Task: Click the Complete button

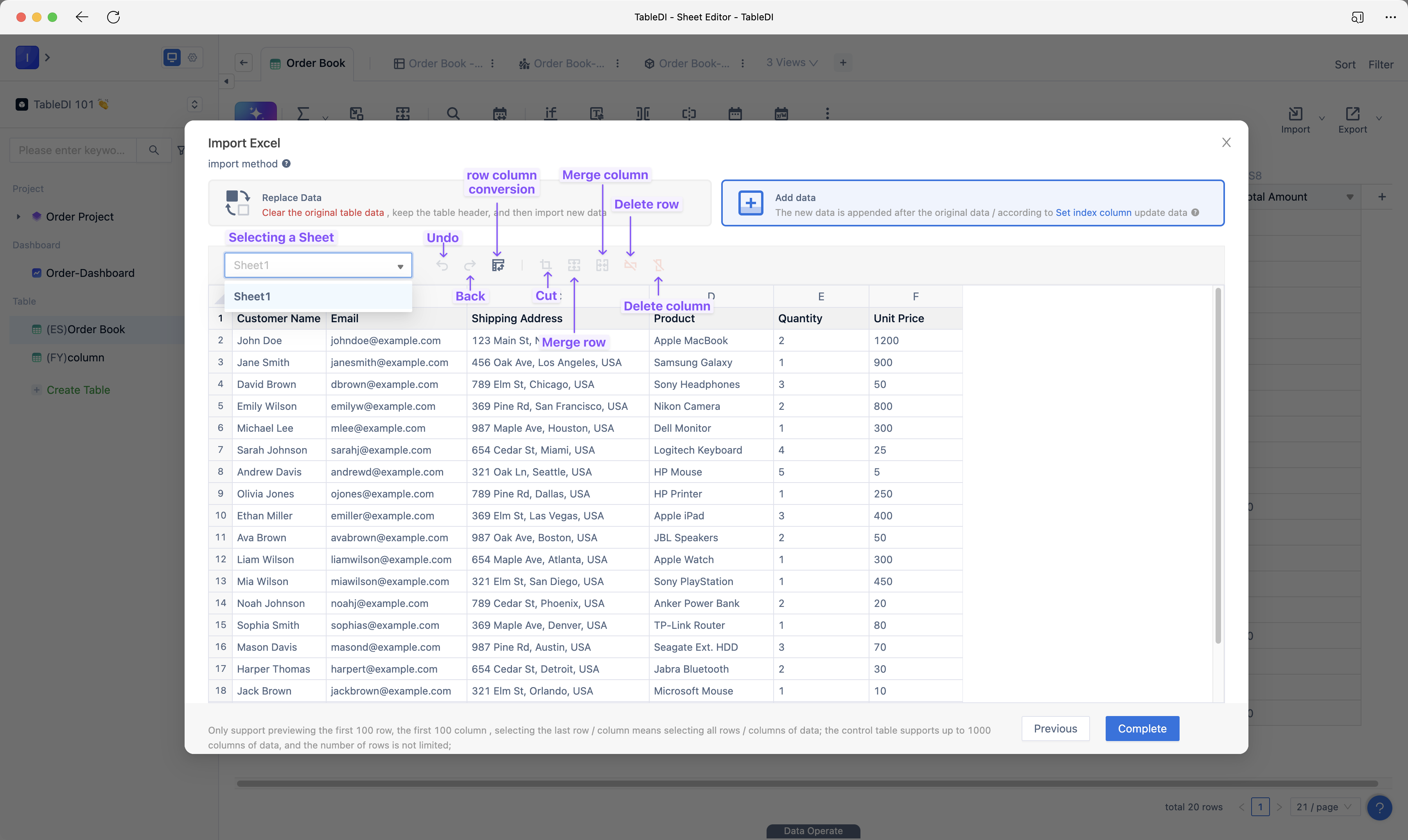Action: coord(1142,728)
